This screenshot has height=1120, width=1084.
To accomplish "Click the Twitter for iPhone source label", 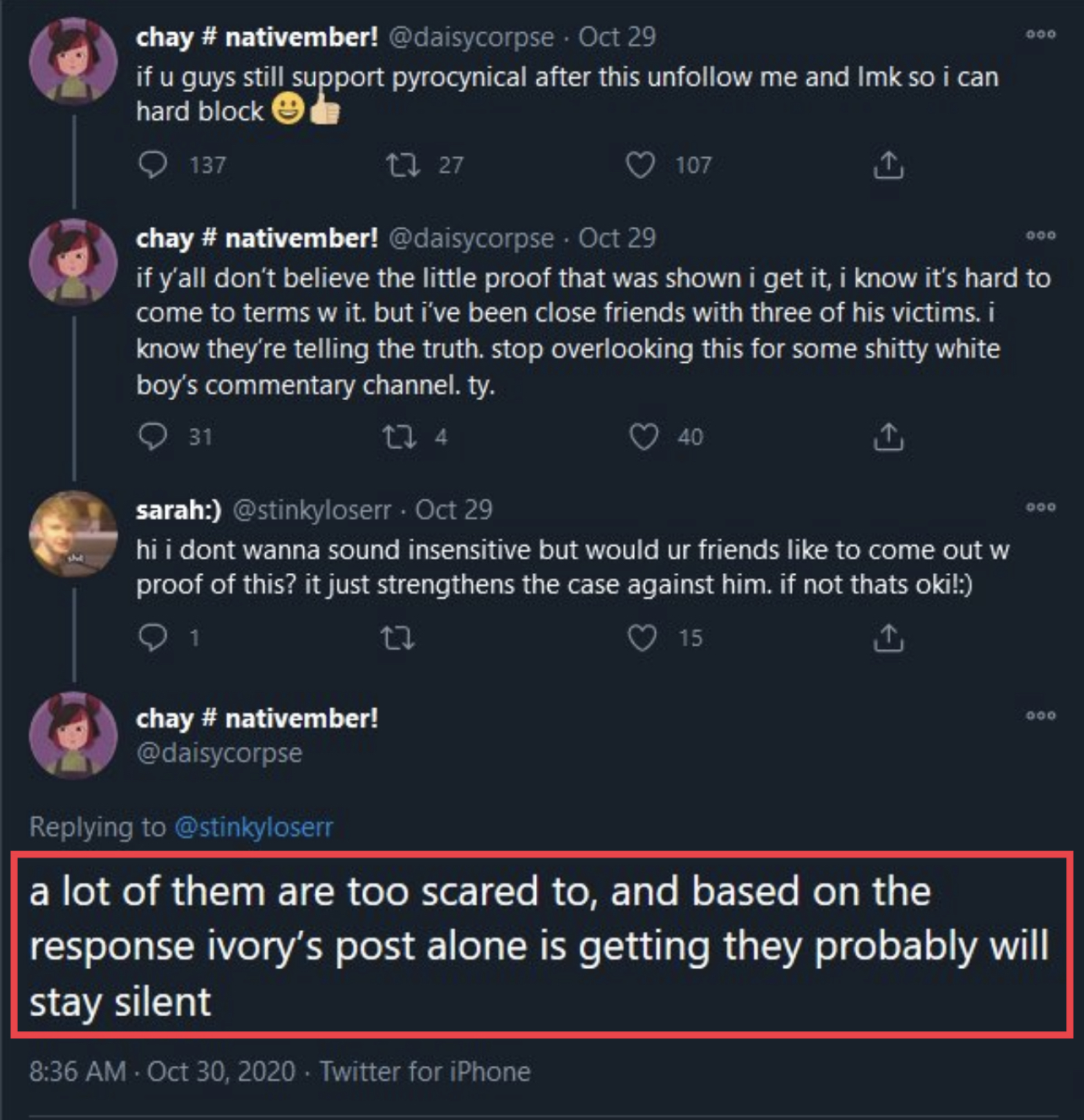I will point(425,1072).
